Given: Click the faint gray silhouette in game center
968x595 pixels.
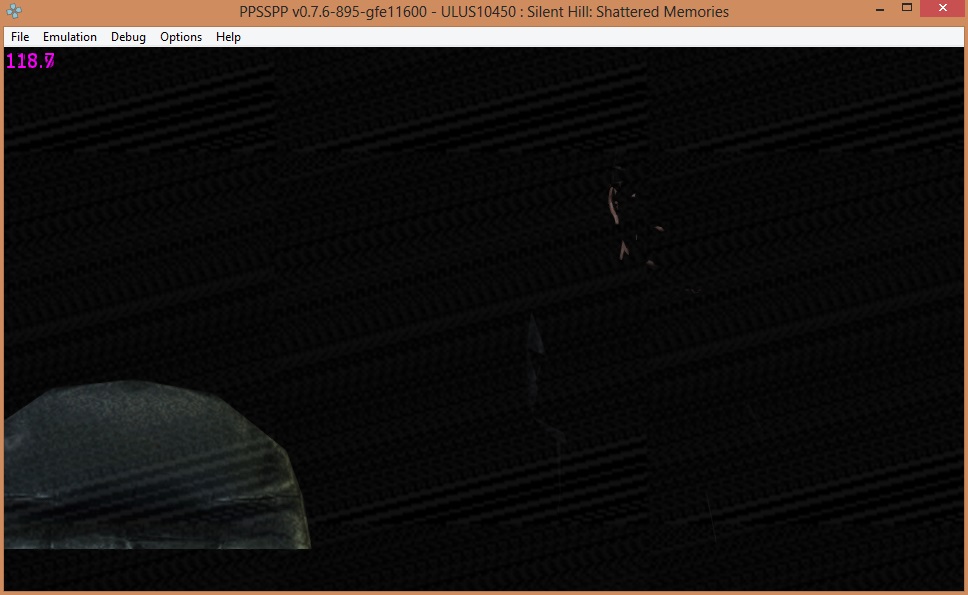Looking at the screenshot, I should [536, 345].
